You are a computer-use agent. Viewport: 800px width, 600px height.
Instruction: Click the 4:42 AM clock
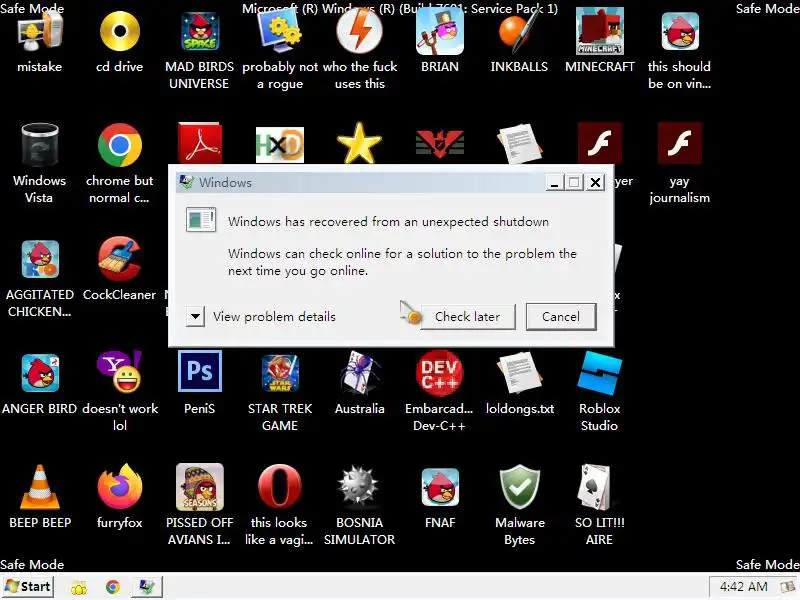point(744,587)
